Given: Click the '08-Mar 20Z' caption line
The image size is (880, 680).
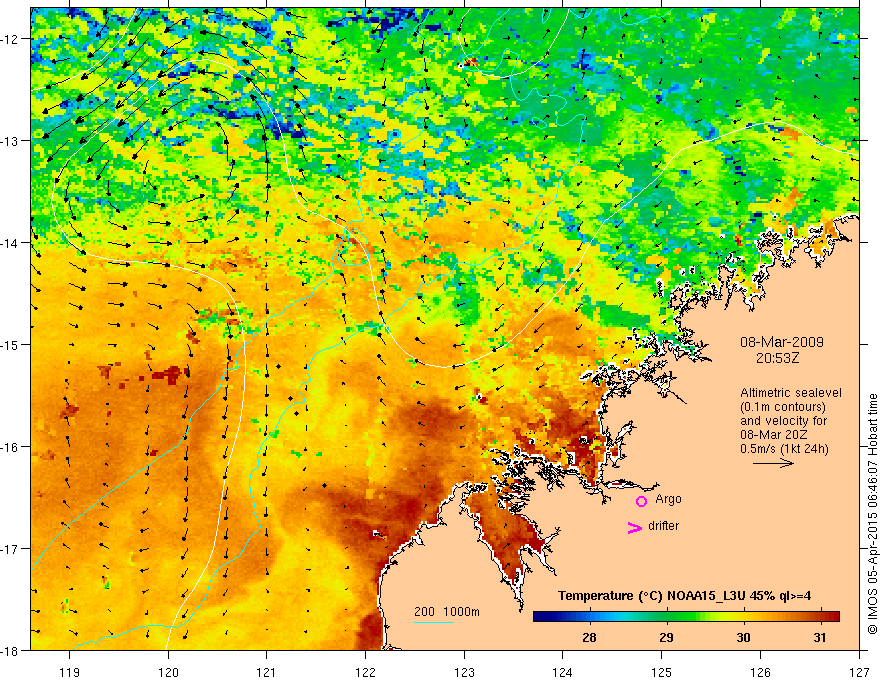Looking at the screenshot, I should [x=773, y=435].
